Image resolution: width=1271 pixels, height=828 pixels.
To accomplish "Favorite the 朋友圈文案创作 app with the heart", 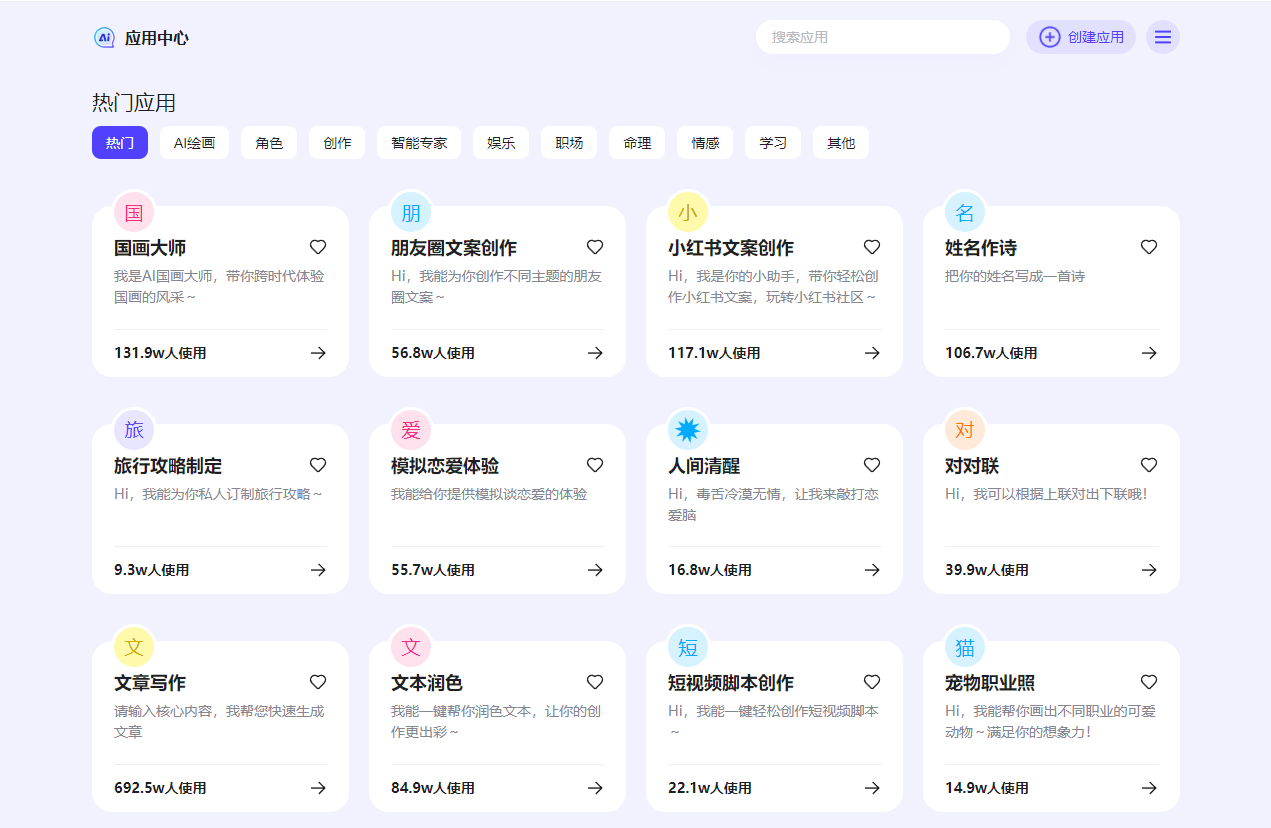I will [595, 247].
